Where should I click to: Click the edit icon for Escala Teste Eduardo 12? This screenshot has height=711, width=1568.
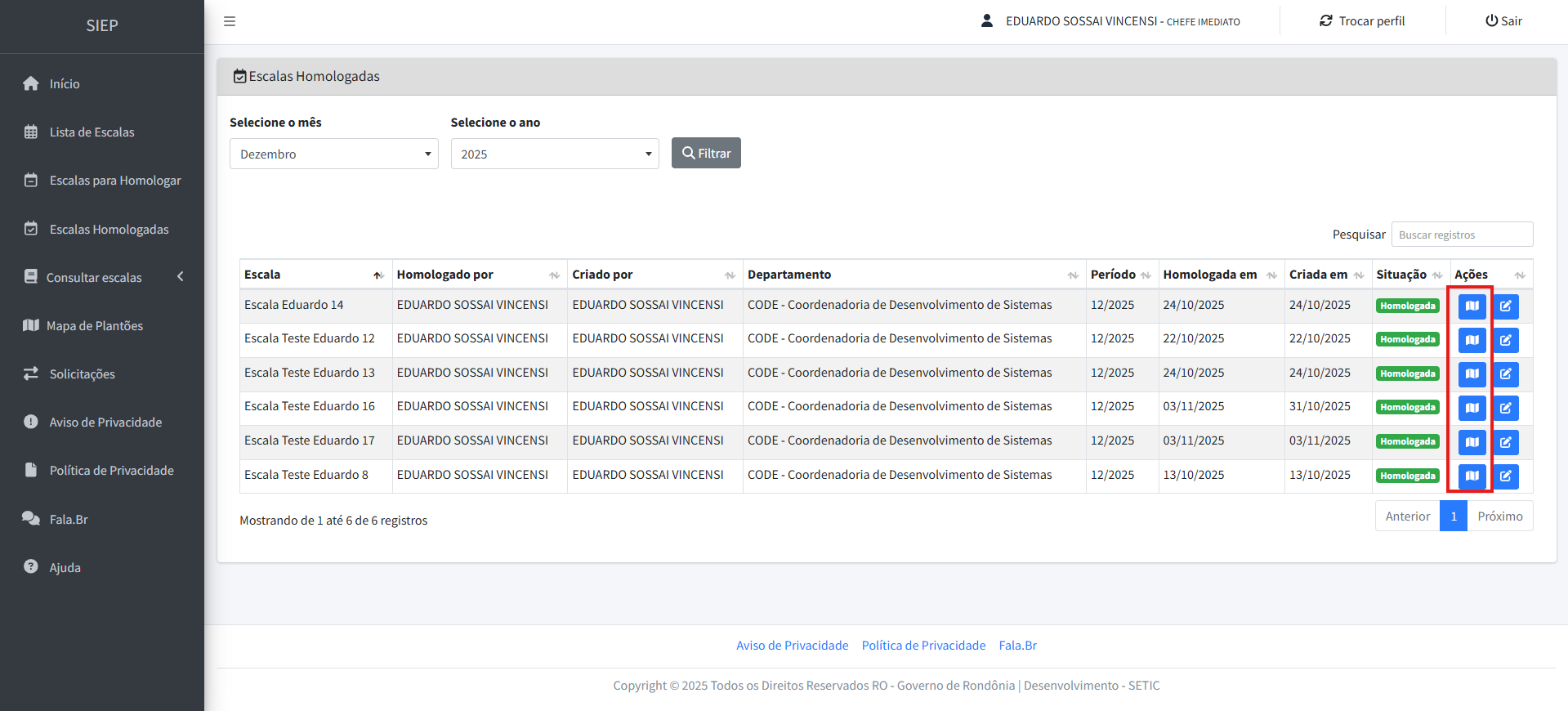click(1505, 340)
